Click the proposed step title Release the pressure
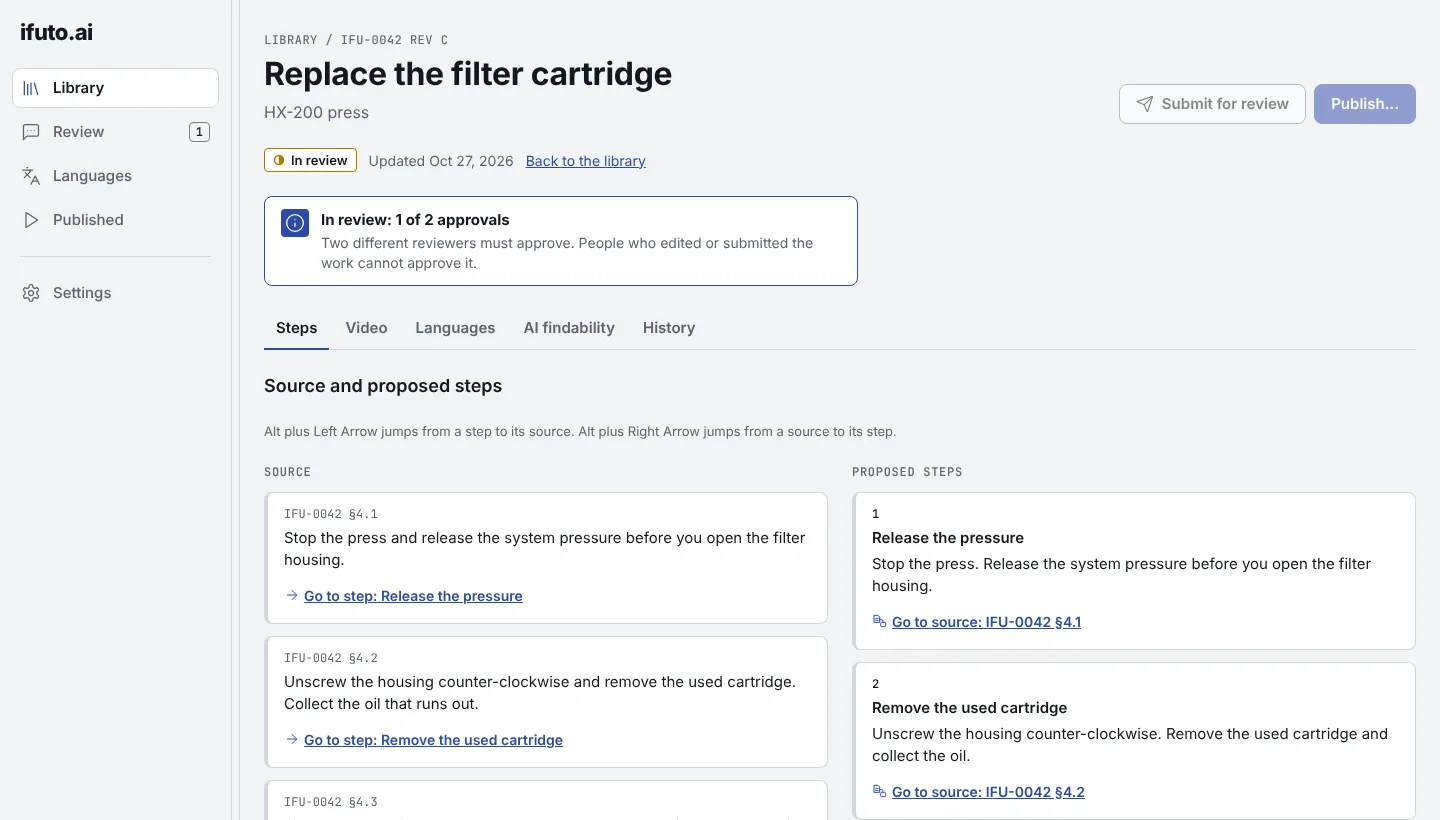 coord(948,538)
